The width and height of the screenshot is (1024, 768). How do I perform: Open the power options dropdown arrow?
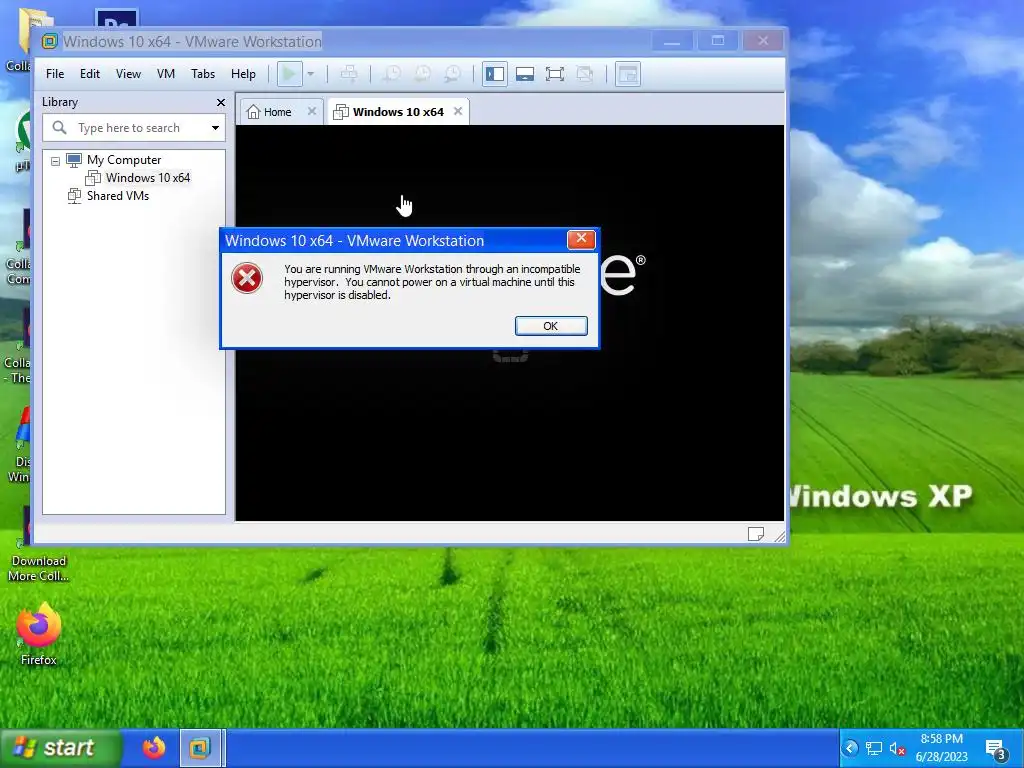[311, 74]
